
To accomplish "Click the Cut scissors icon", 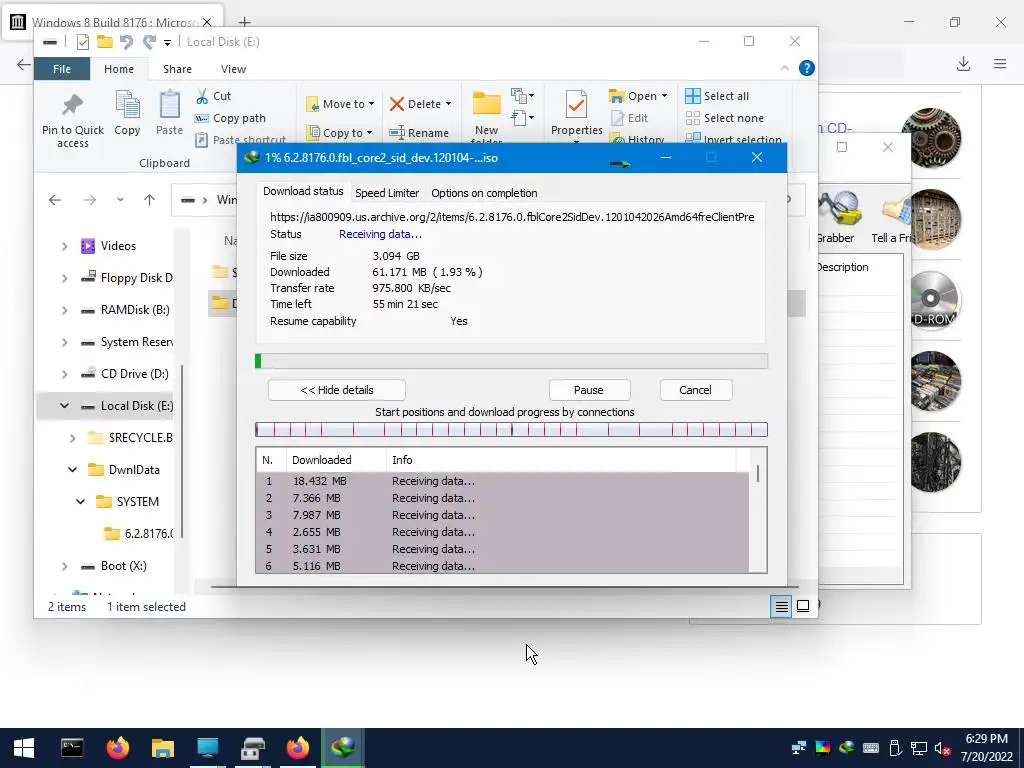I will pyautogui.click(x=202, y=96).
